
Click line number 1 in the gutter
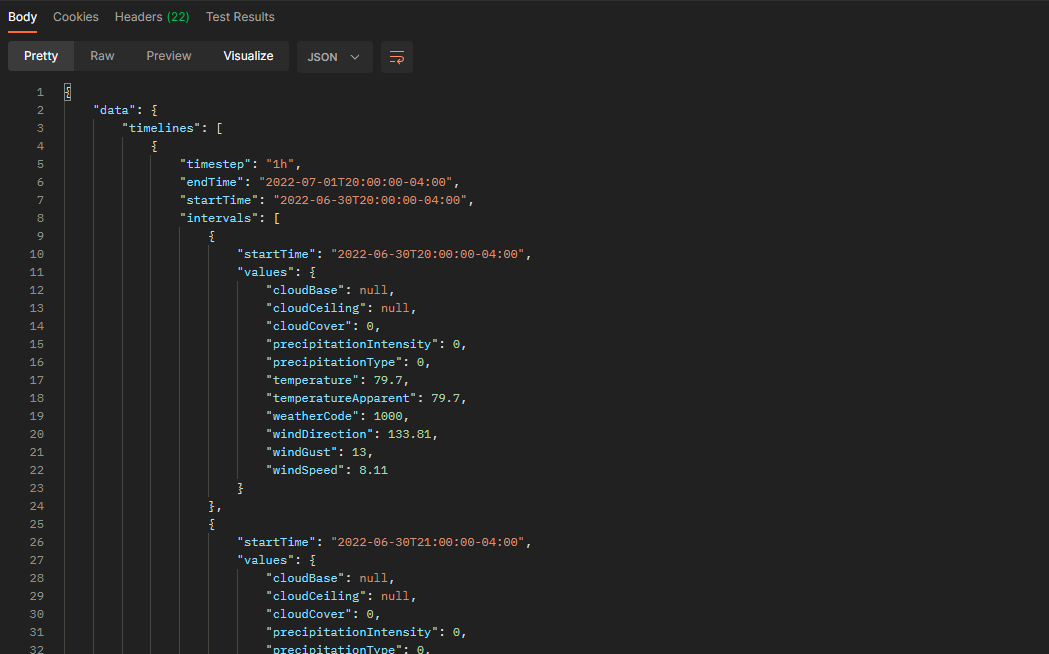40,92
